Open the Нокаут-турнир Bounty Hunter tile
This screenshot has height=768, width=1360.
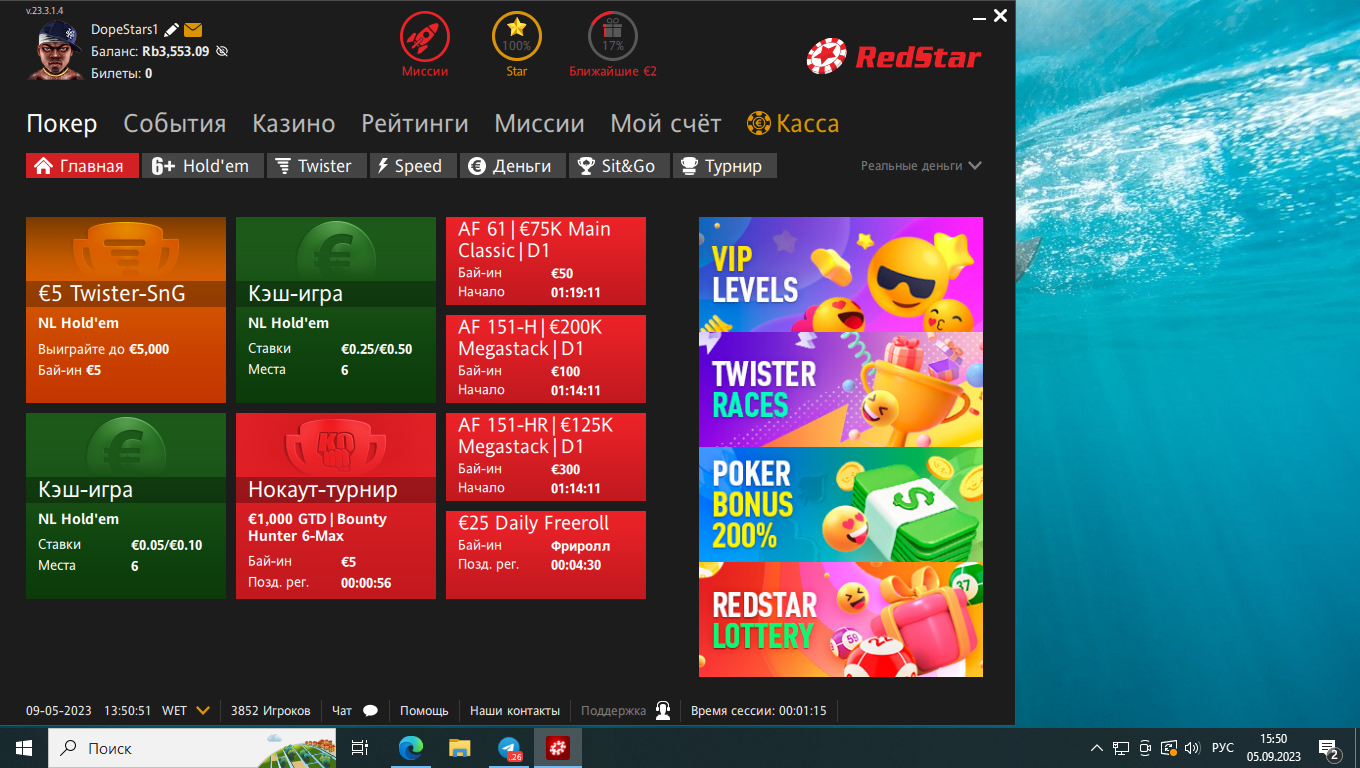[x=336, y=506]
